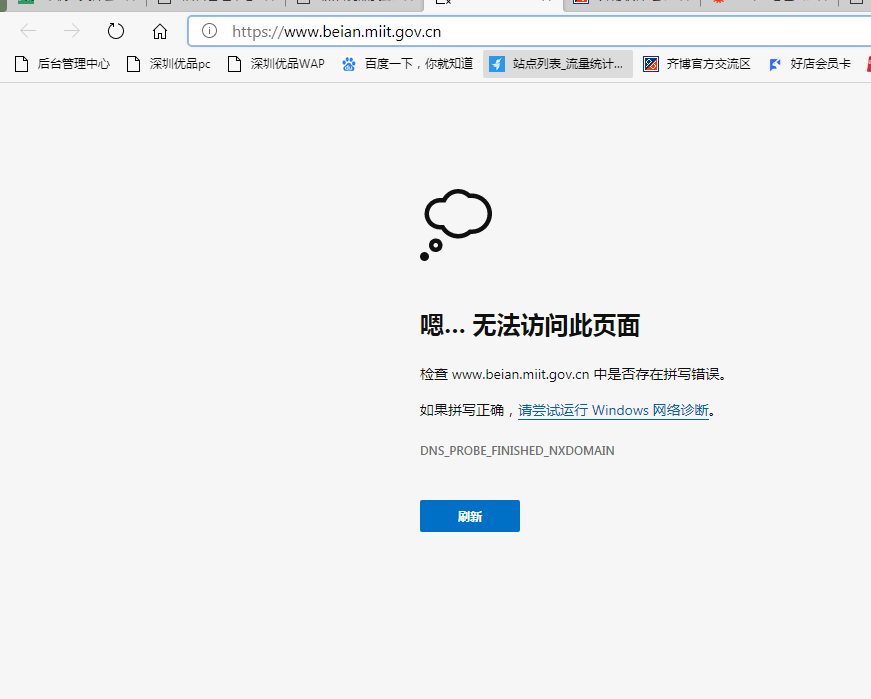The height and width of the screenshot is (699, 871).
Task: Open the 齐博官方交流区 bookmark
Action: click(x=696, y=64)
